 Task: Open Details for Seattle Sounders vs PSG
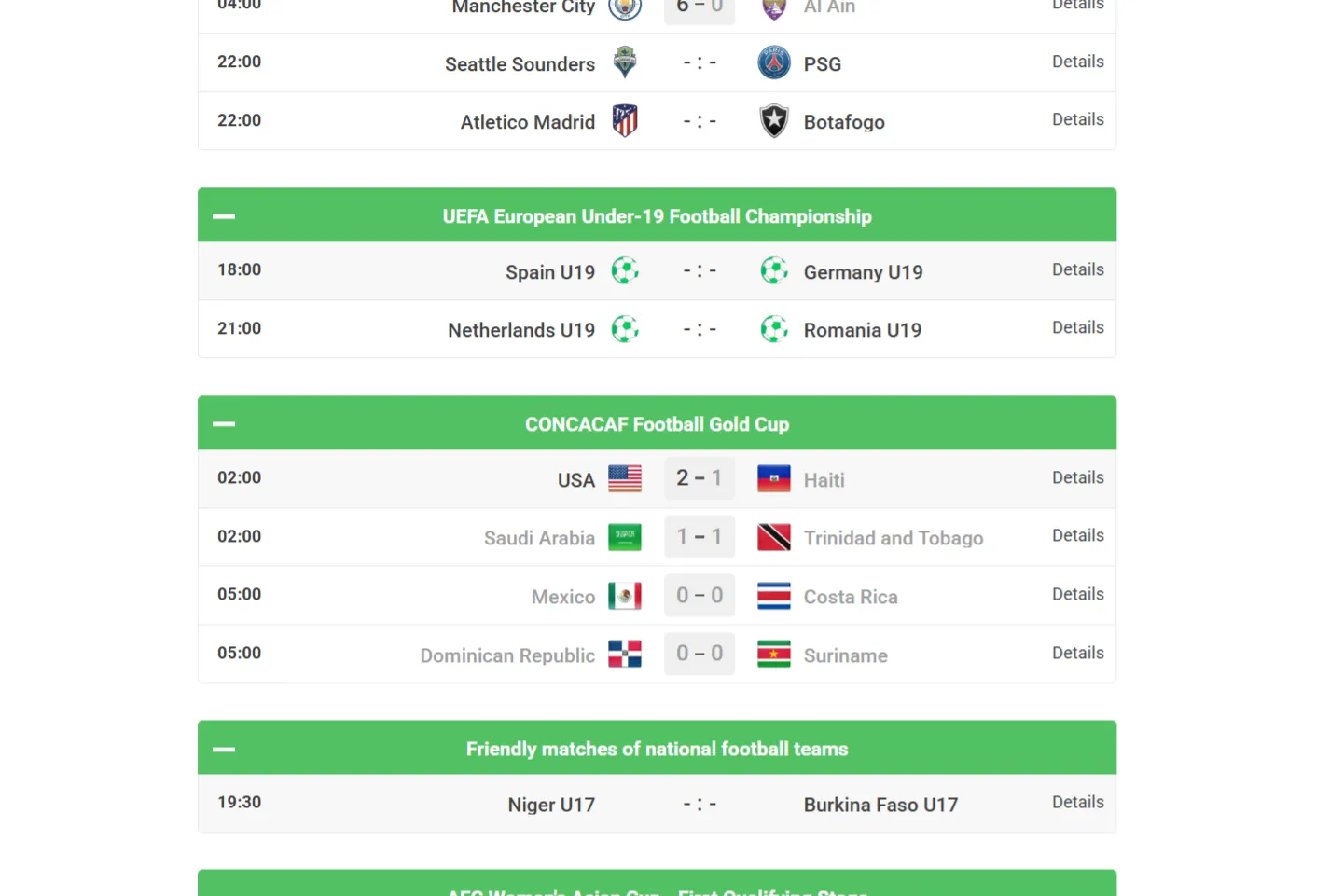click(1077, 62)
